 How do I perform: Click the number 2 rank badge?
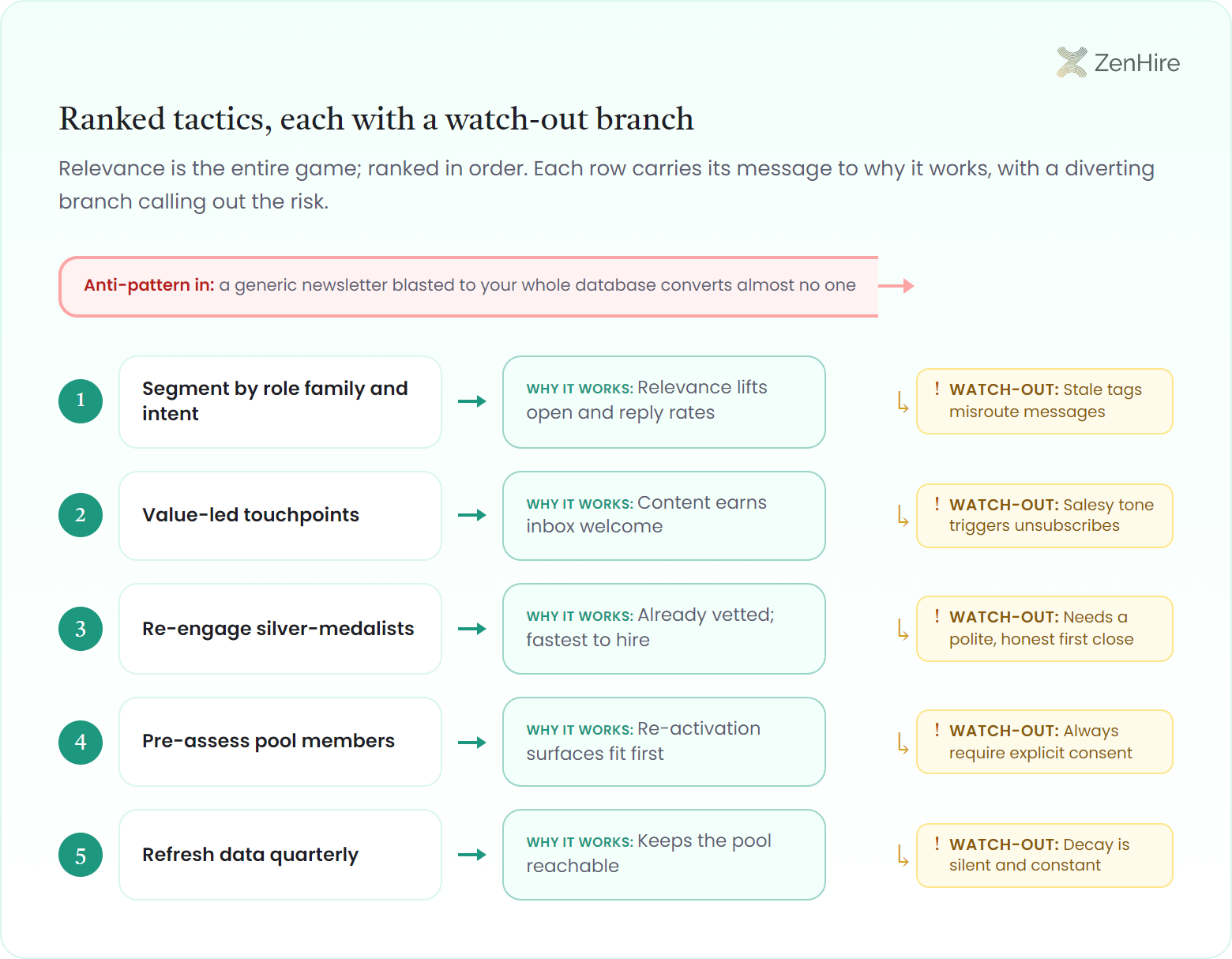[81, 515]
